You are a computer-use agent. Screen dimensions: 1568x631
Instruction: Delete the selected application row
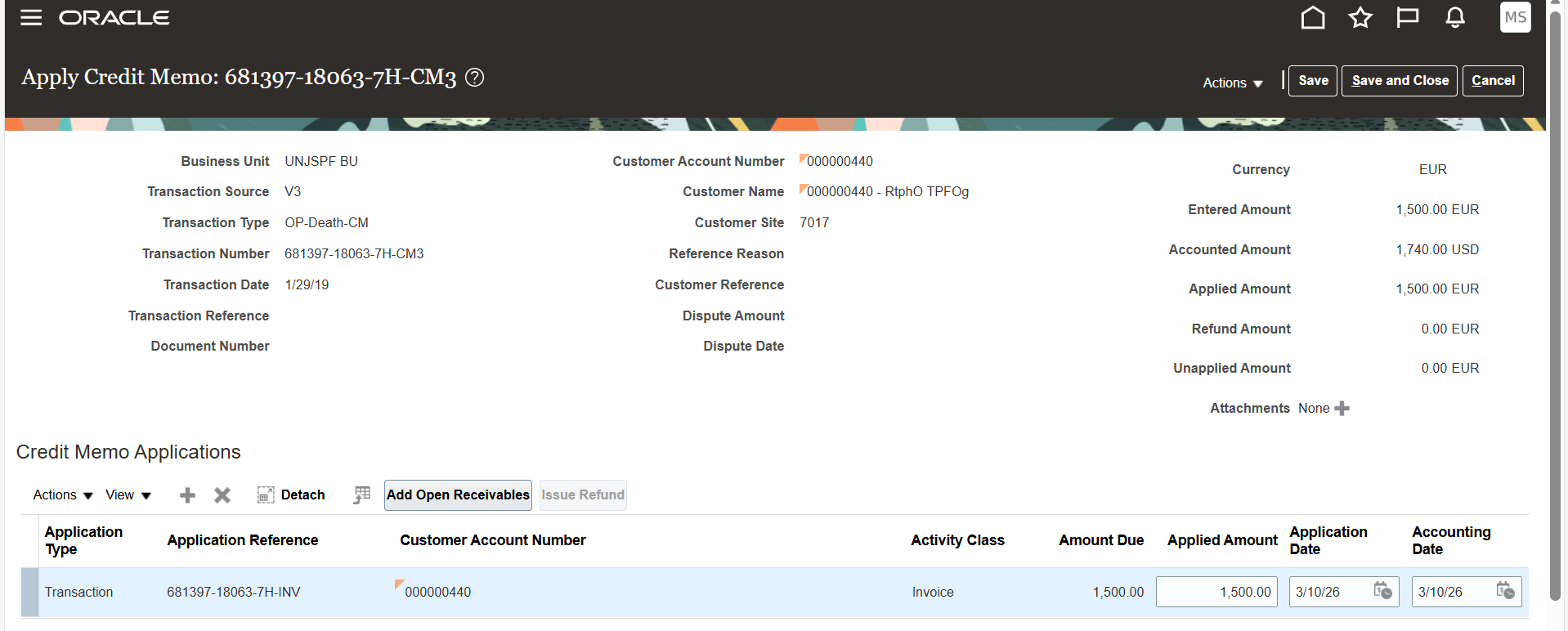click(222, 495)
